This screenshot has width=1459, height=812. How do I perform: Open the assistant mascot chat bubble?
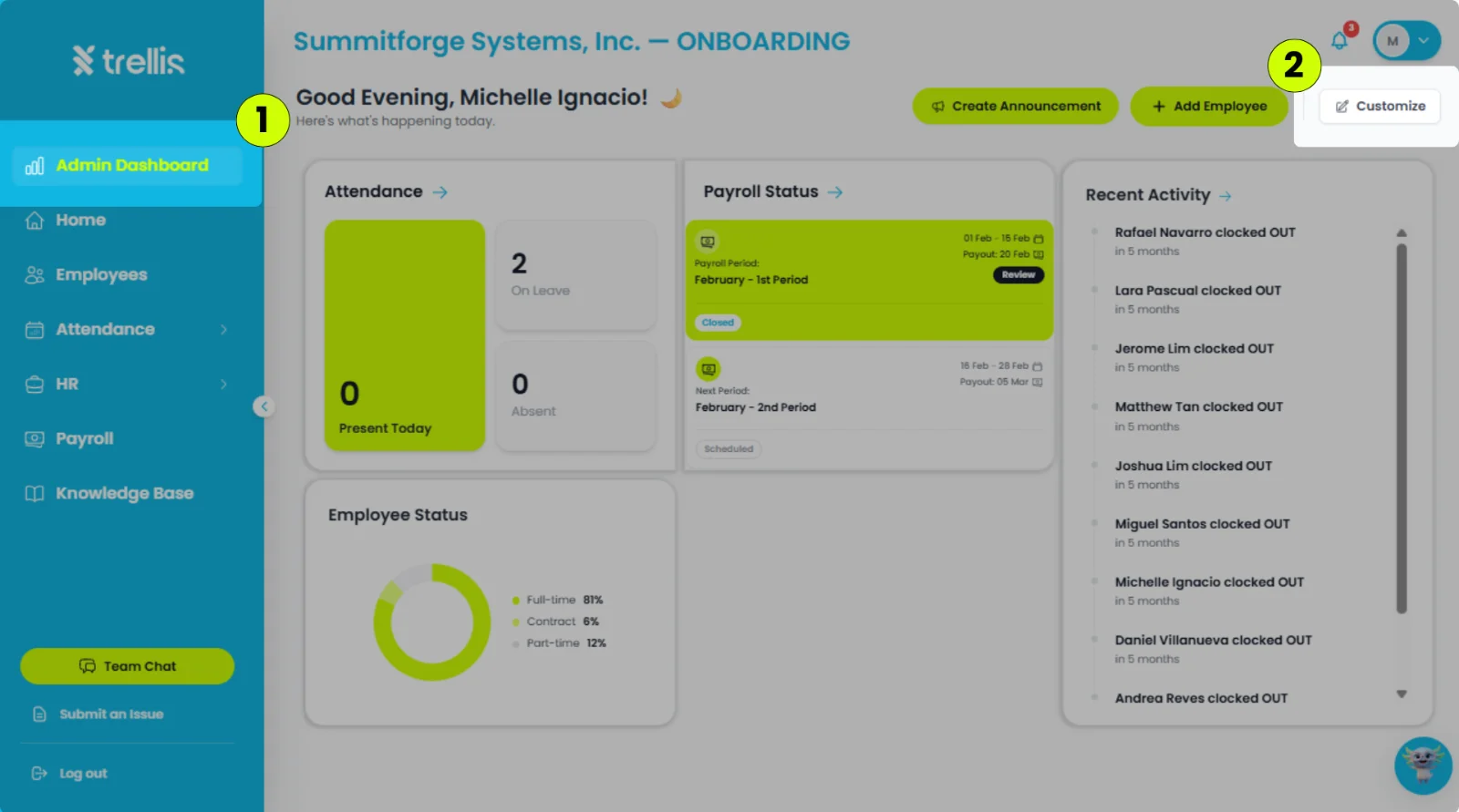pos(1423,766)
